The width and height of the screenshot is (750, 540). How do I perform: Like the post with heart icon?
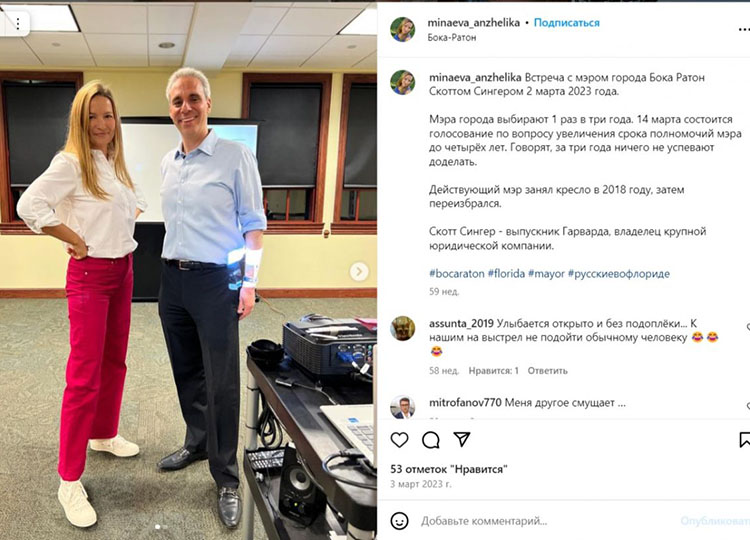399,440
